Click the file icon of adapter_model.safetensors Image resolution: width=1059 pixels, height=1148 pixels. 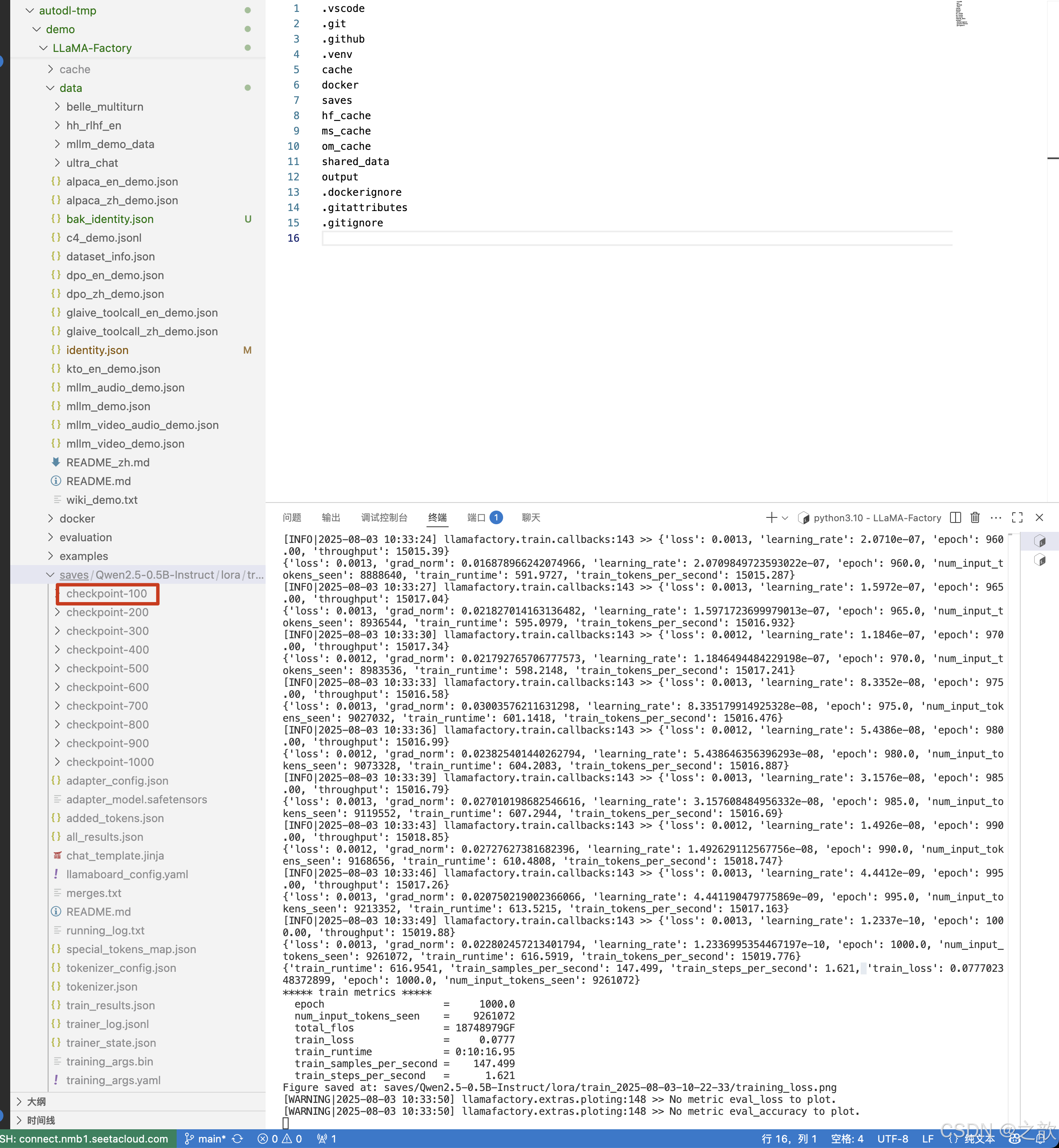57,800
